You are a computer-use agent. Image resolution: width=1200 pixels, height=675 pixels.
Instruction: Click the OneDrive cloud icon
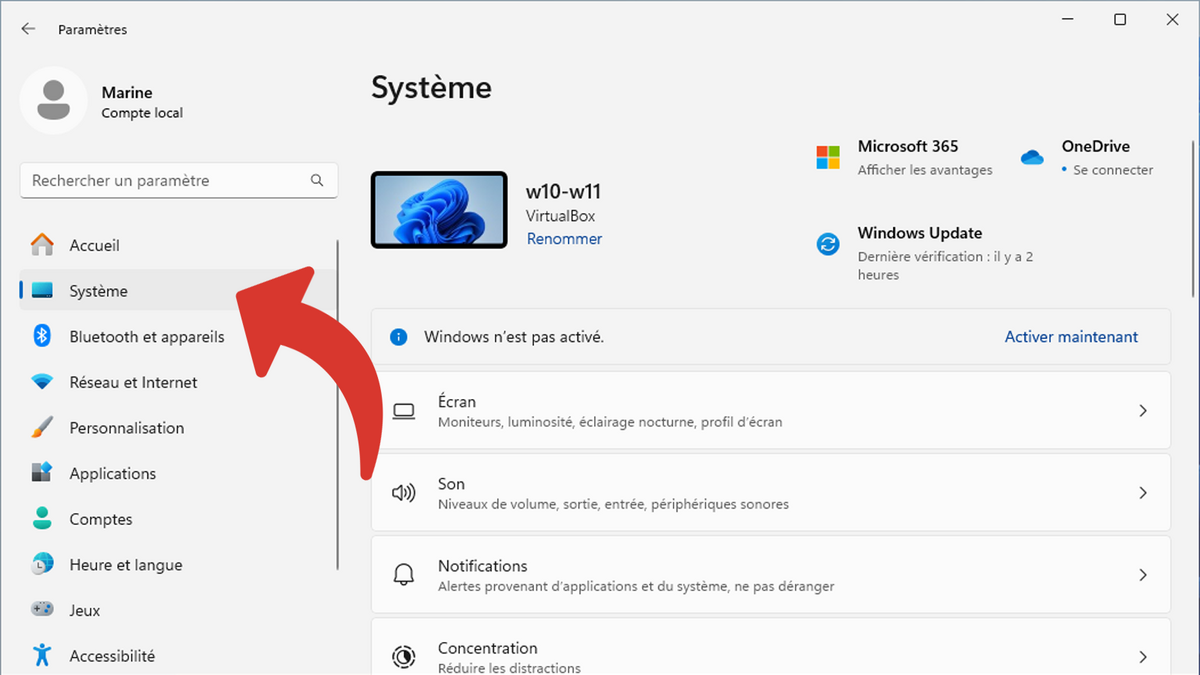tap(1032, 157)
